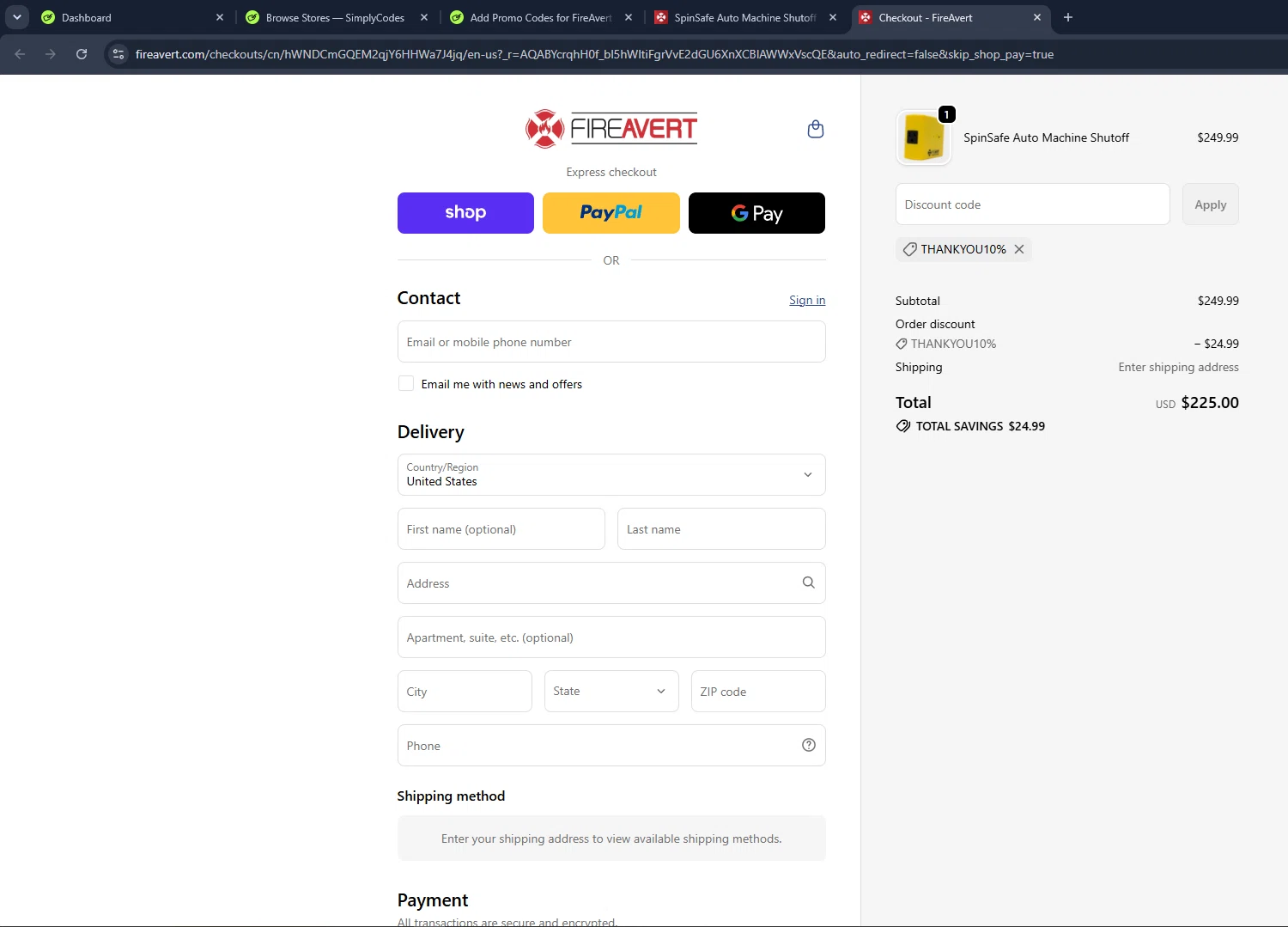
Task: Click the SpinSafe product thumbnail
Action: (923, 137)
